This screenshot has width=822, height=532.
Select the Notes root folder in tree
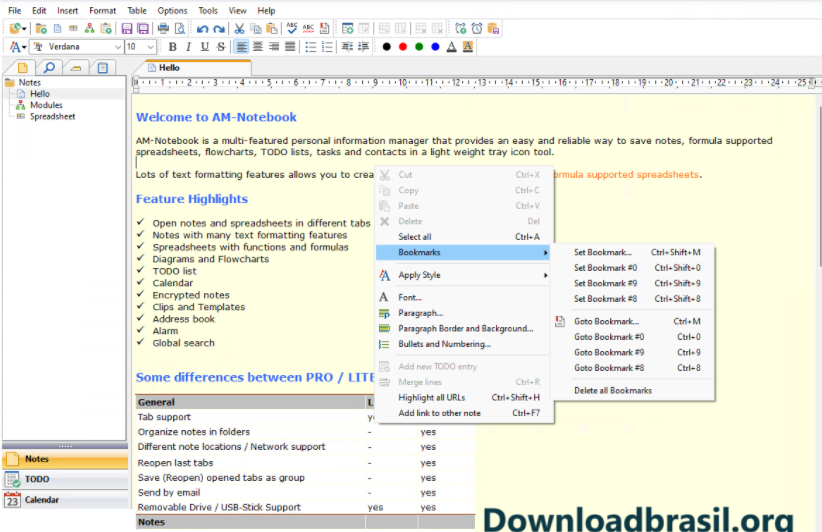click(x=29, y=82)
